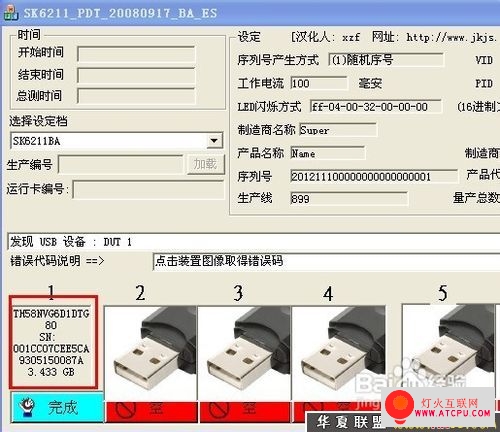Click the USB drive image in slot 4
The image size is (500, 432).
pyautogui.click(x=339, y=353)
